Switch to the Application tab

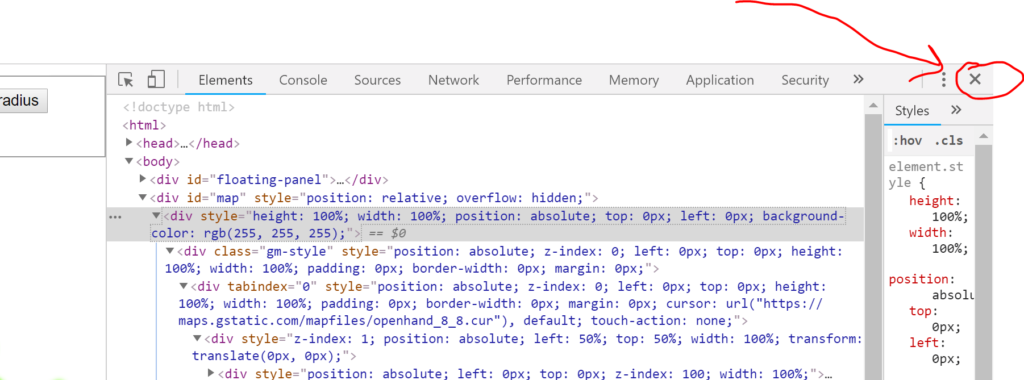coord(720,80)
